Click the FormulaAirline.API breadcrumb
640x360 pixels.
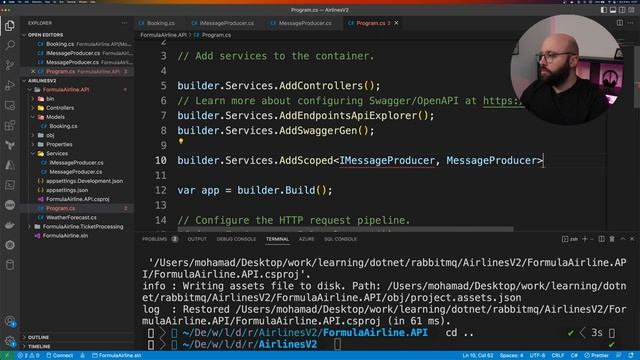pos(163,35)
